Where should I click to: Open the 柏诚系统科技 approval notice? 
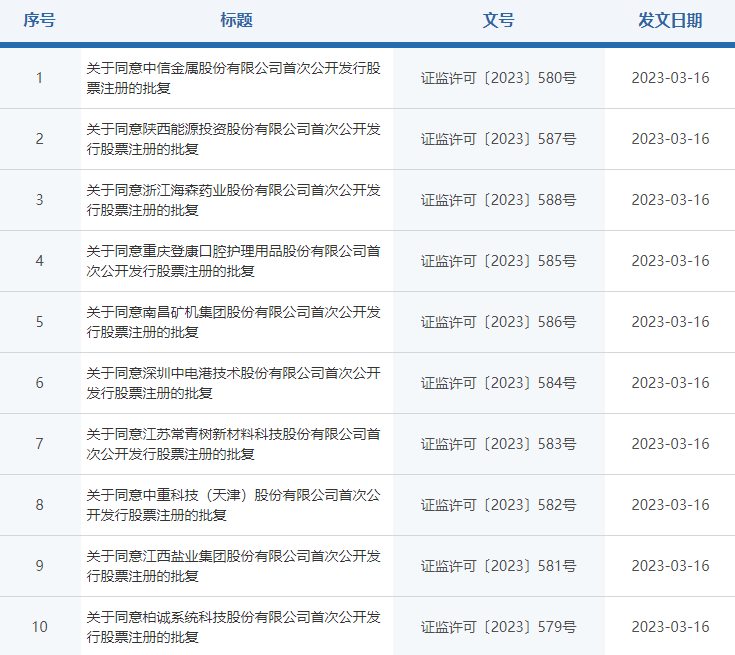233,626
